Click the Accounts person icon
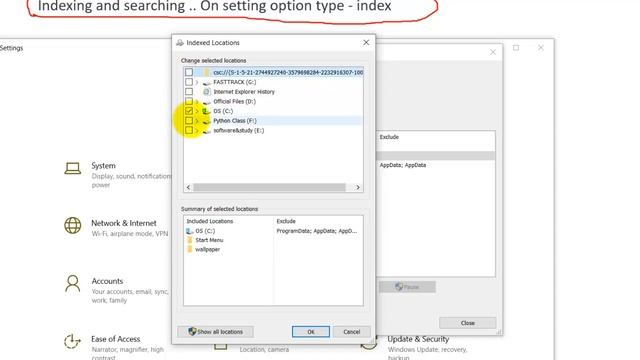This screenshot has width=640, height=360. (x=73, y=284)
